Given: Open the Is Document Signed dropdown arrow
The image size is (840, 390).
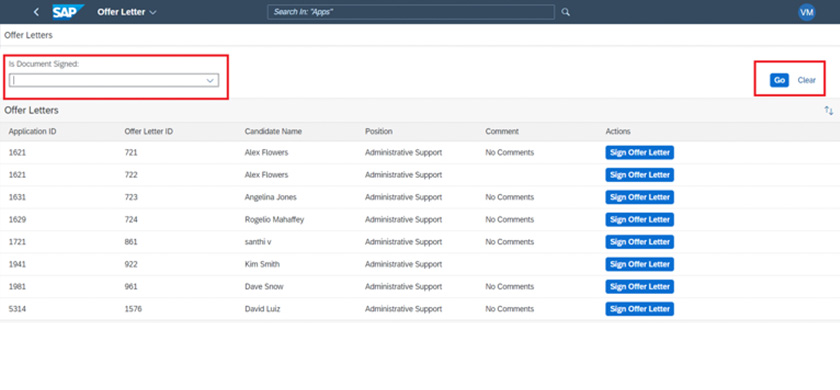Looking at the screenshot, I should click(211, 80).
